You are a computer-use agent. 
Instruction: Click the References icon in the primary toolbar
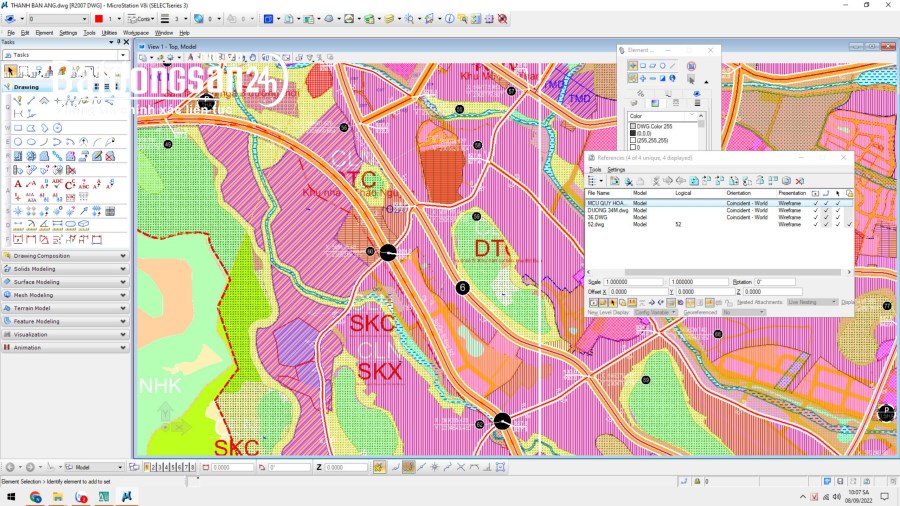pos(289,19)
